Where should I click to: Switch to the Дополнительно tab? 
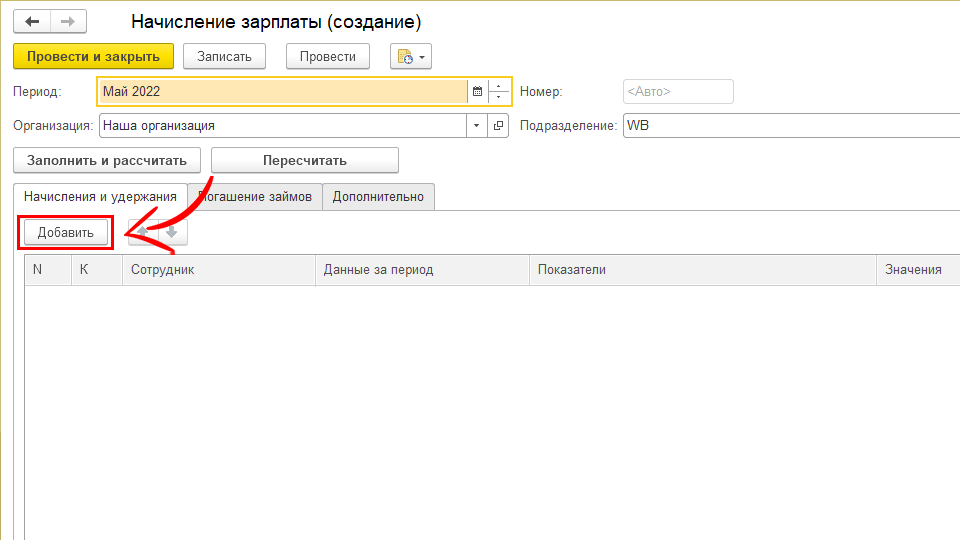click(378, 197)
